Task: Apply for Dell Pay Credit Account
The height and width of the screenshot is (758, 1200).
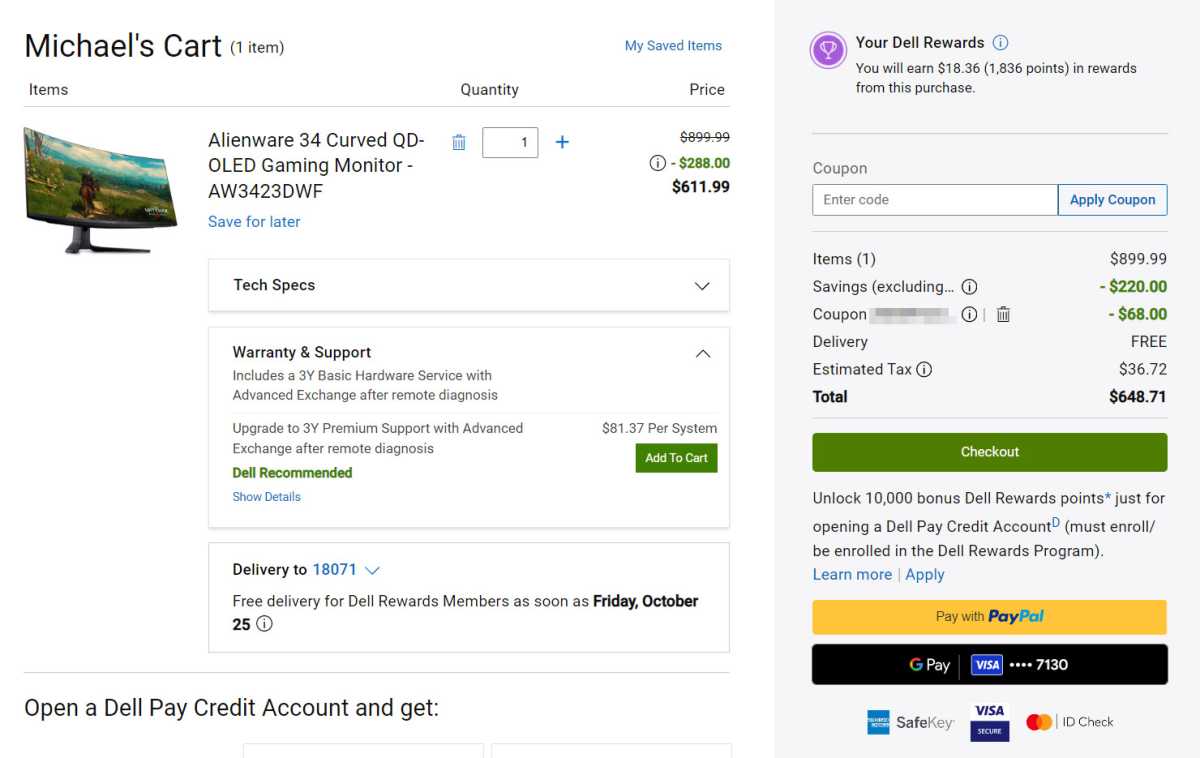Action: click(925, 575)
